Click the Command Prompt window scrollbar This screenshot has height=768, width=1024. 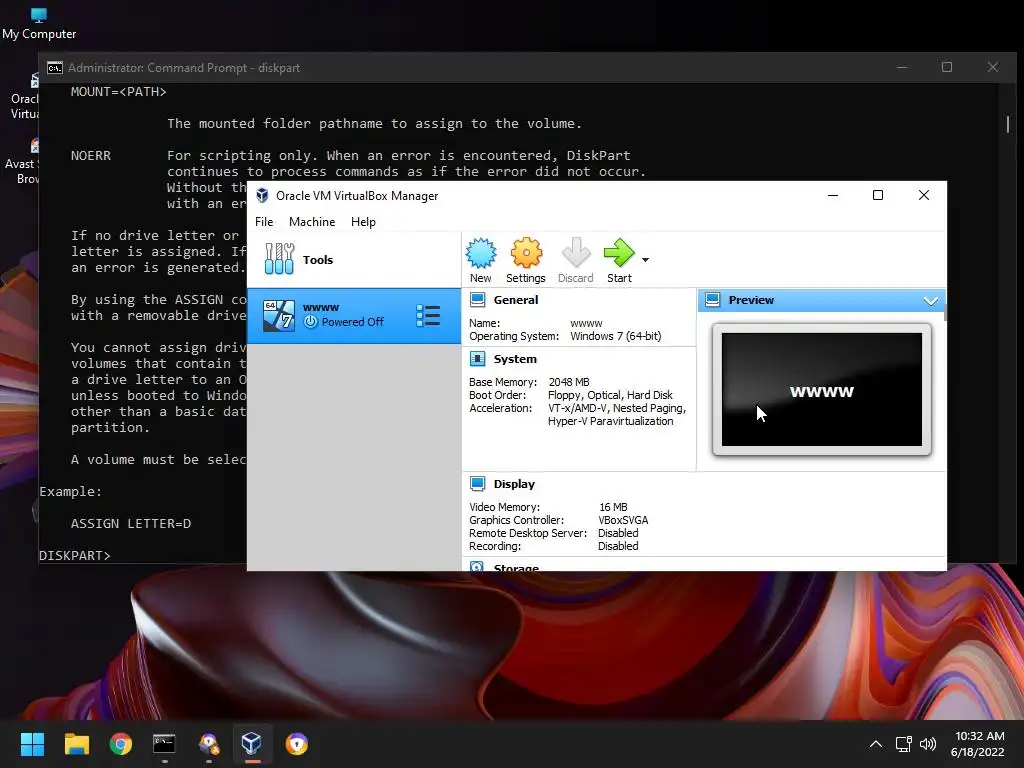click(x=1008, y=124)
